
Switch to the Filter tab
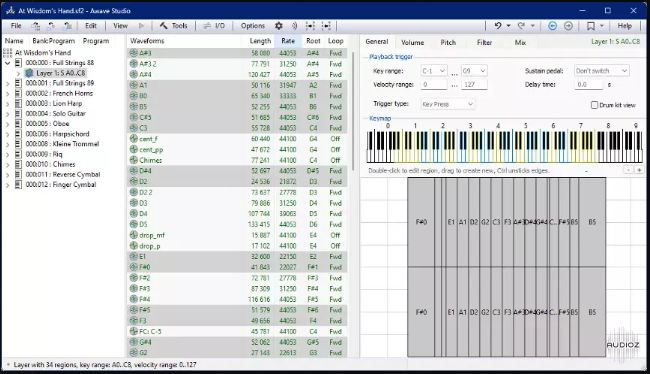(x=484, y=42)
